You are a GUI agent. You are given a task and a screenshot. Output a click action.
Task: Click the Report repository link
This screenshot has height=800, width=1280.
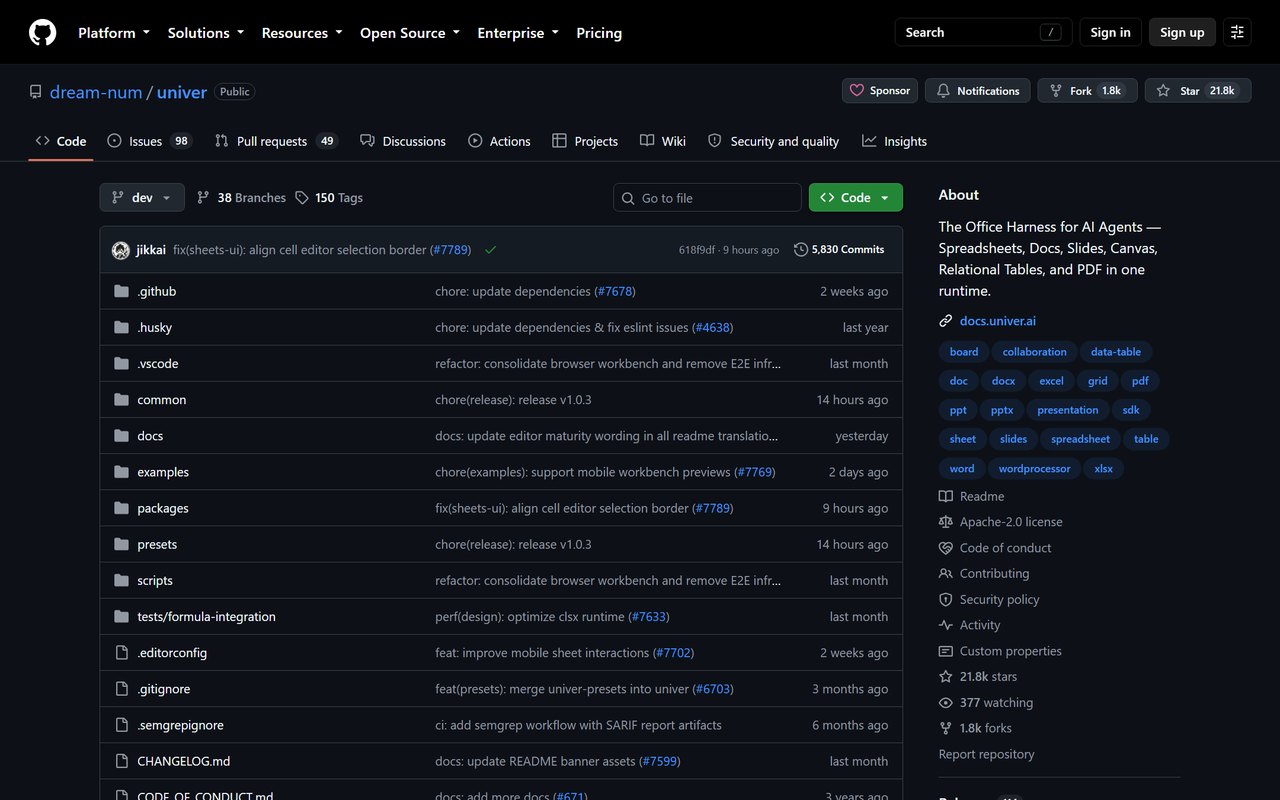click(x=986, y=755)
